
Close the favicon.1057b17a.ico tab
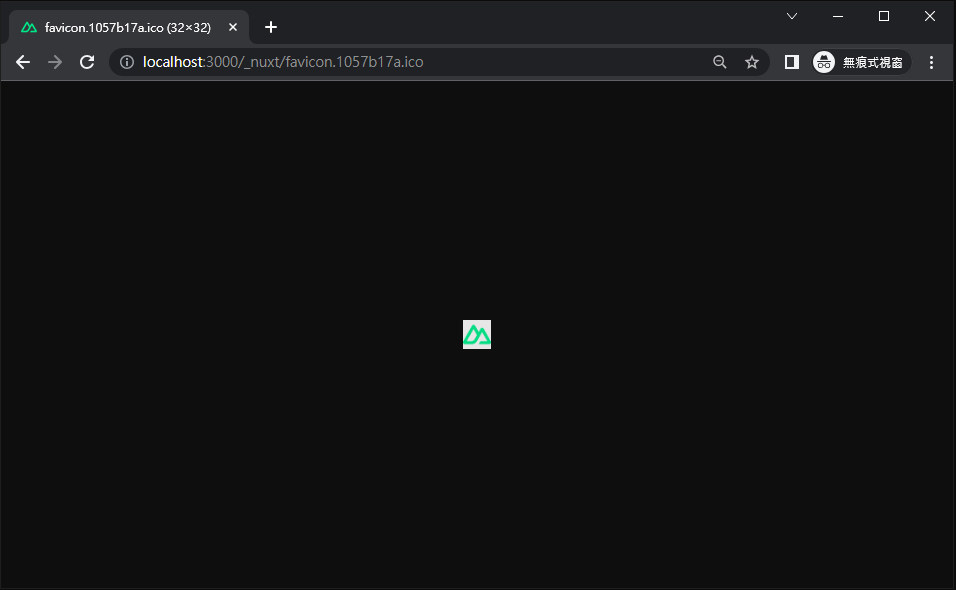coord(232,27)
